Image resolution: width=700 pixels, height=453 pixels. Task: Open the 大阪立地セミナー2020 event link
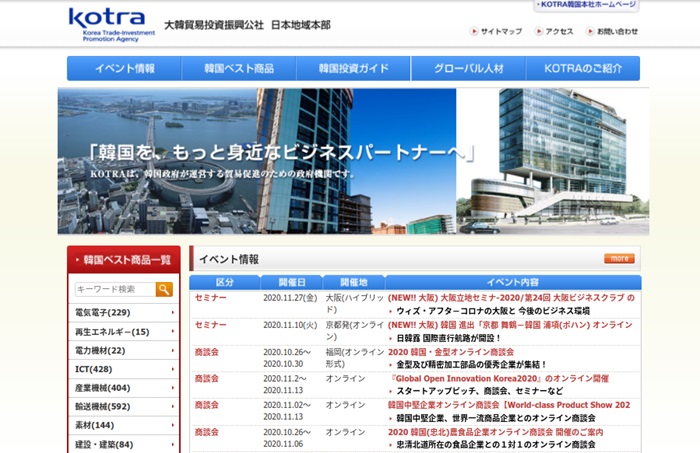[x=511, y=298]
